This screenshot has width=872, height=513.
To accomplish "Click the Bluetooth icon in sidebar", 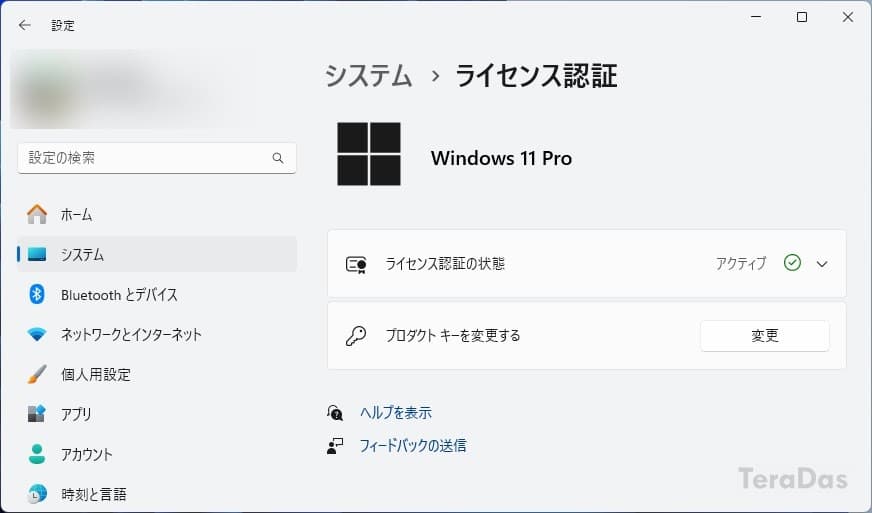I will coord(37,294).
